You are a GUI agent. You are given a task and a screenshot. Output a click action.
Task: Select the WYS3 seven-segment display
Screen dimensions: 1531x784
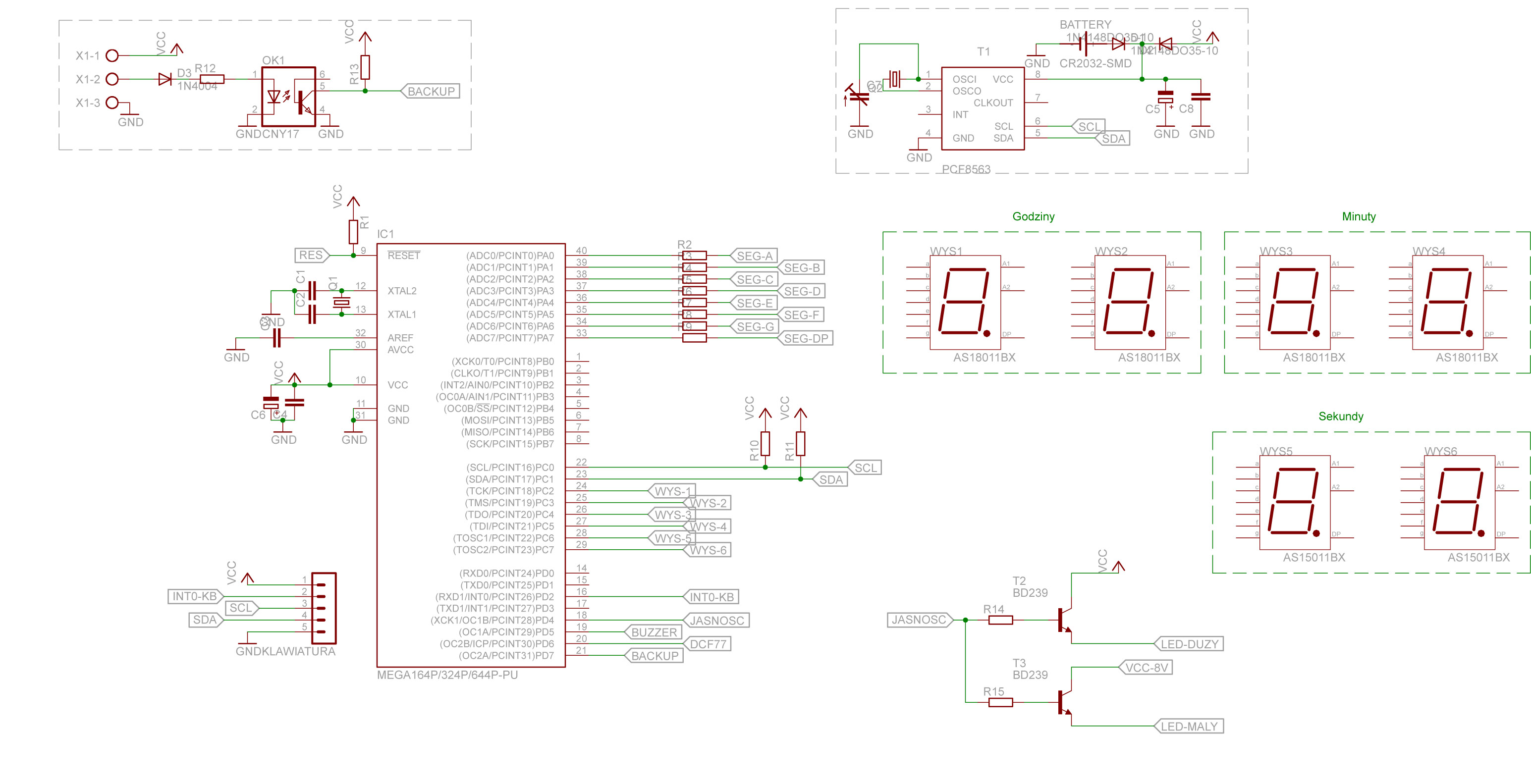[x=1295, y=303]
